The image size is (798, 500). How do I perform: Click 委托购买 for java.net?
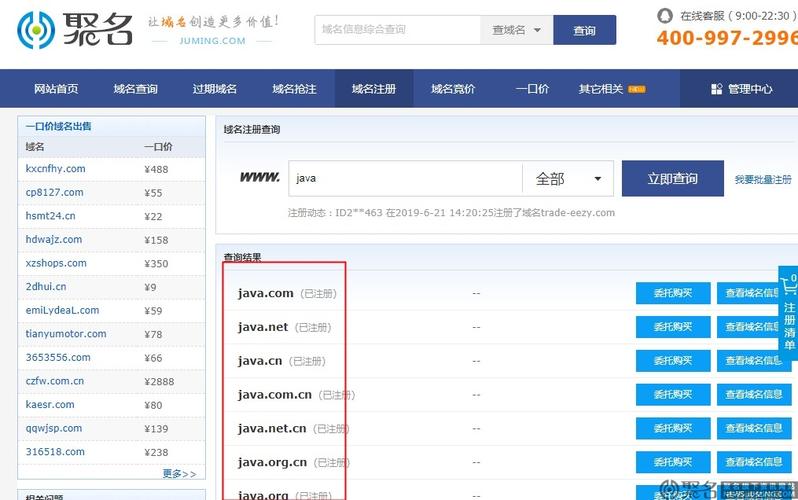click(x=673, y=327)
